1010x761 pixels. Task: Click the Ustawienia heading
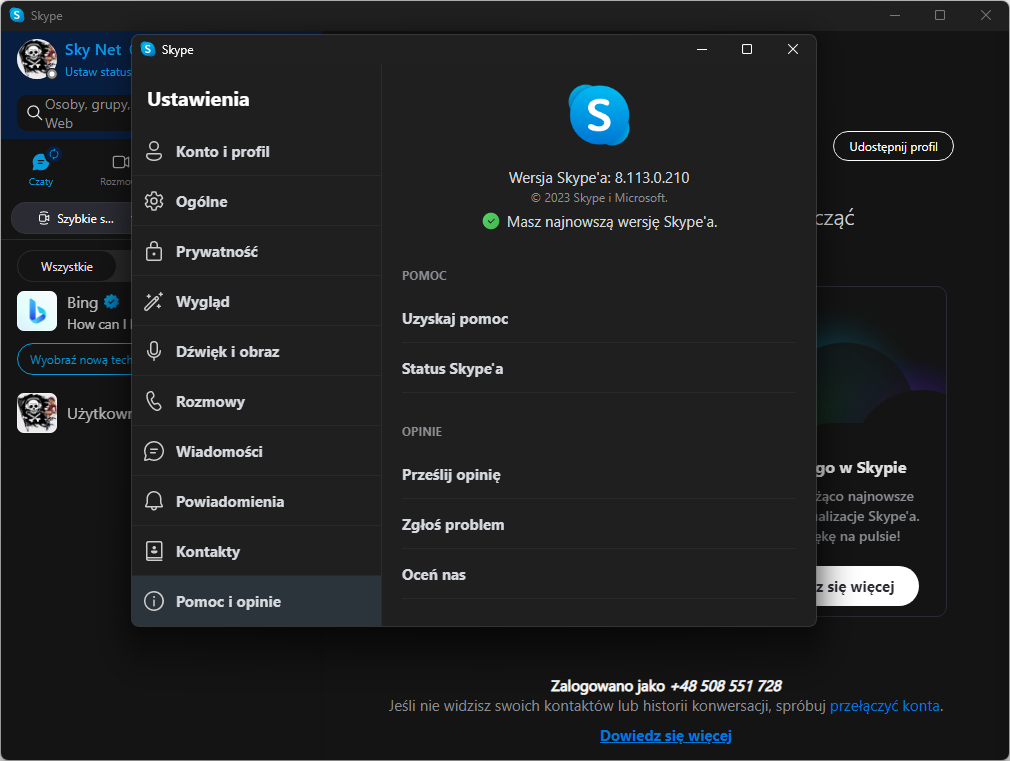click(198, 99)
